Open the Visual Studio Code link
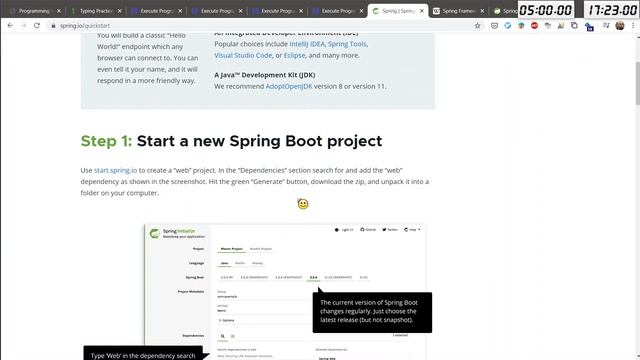Image resolution: width=640 pixels, height=360 pixels. pyautogui.click(x=243, y=55)
